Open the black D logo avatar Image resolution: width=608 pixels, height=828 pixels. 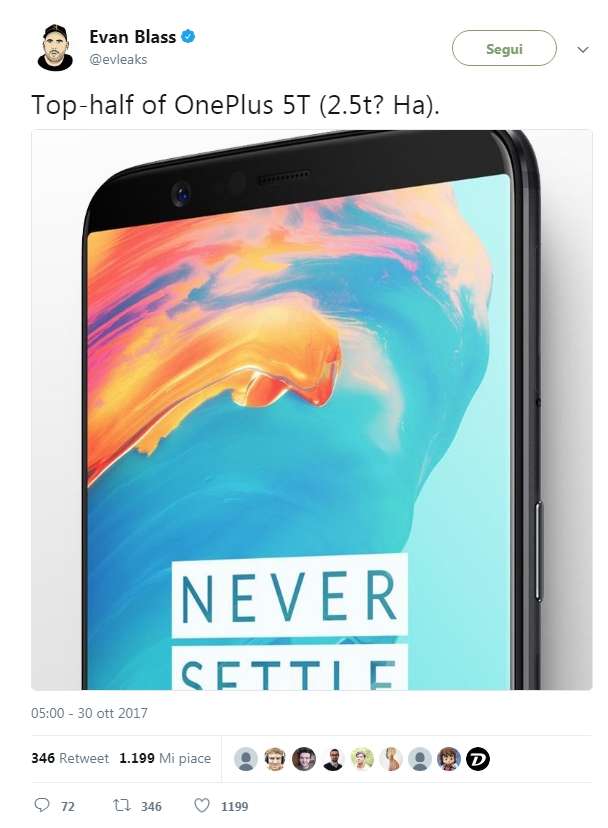478,759
